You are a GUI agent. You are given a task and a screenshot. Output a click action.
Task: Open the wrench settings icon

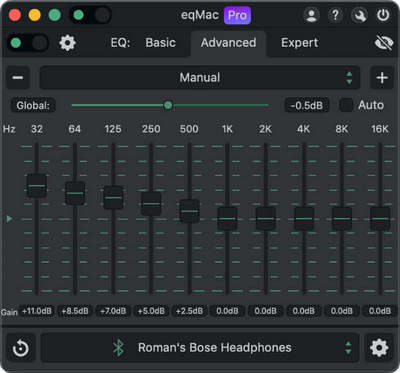359,15
